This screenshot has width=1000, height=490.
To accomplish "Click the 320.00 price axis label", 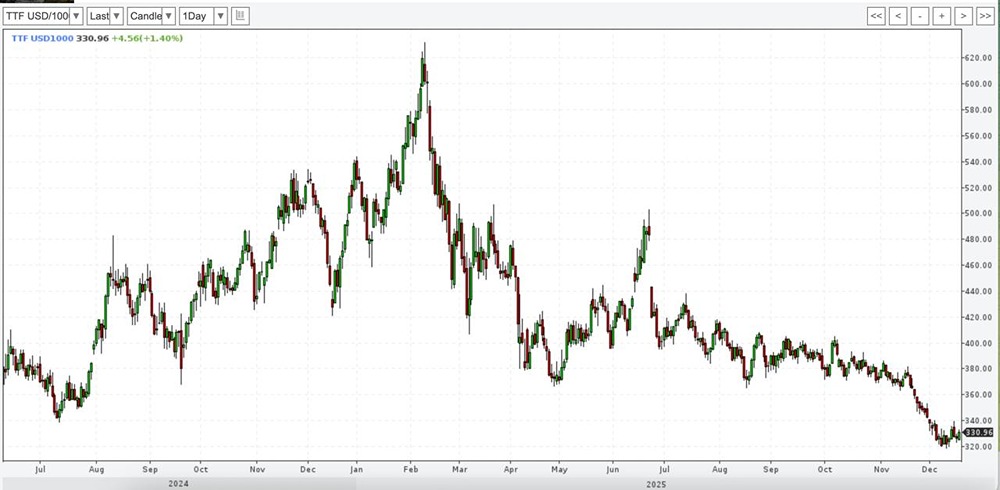I will [979, 447].
